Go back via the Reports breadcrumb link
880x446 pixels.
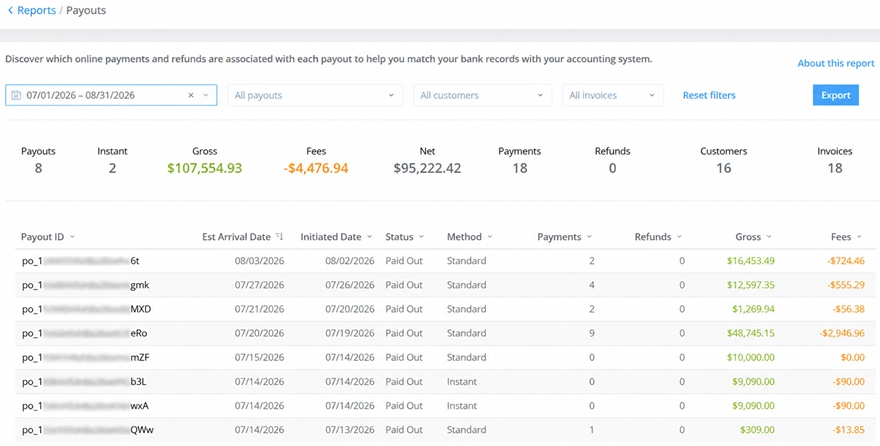point(36,11)
